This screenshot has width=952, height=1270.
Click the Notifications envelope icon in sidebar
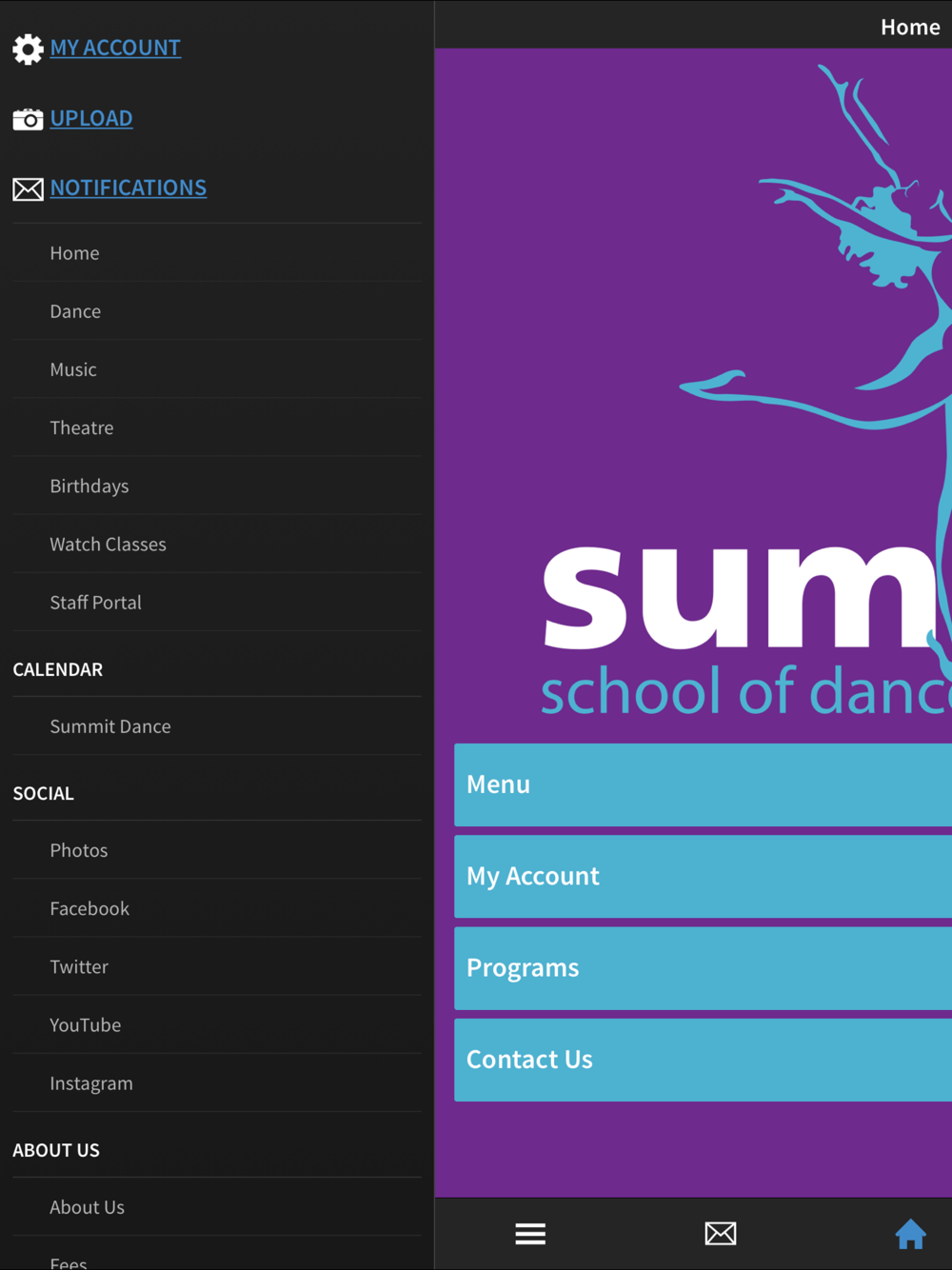28,189
